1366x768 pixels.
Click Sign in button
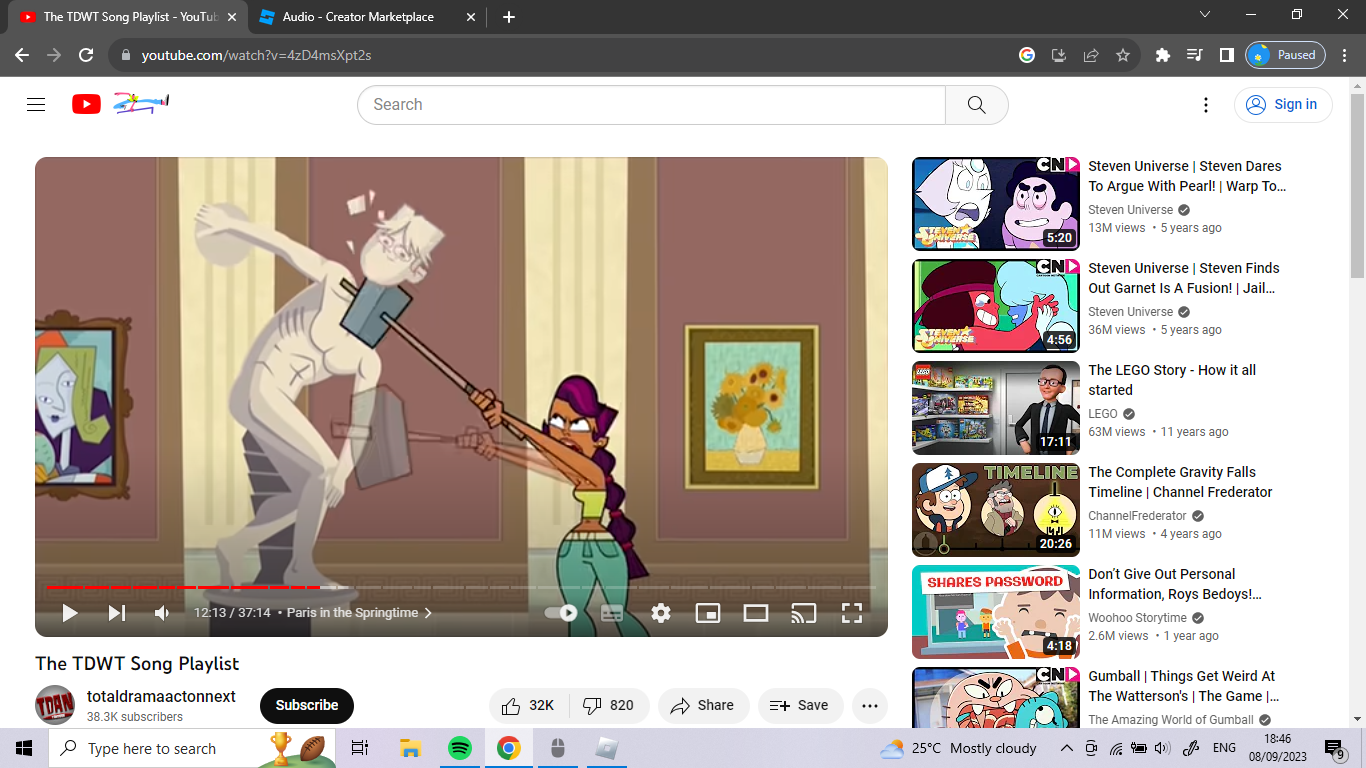click(x=1283, y=105)
